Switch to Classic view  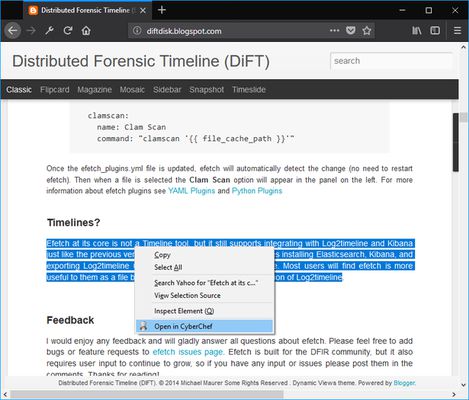[x=19, y=89]
